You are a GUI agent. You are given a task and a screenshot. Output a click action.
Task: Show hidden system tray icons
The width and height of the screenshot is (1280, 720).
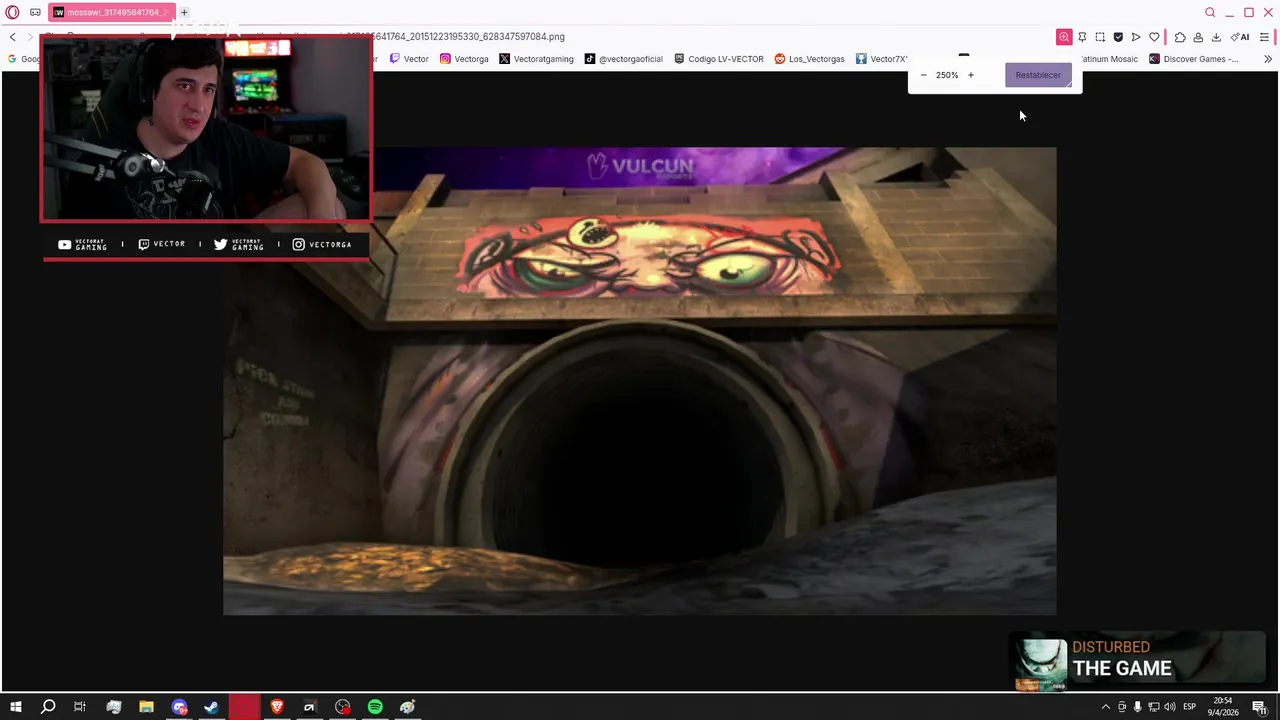click(x=1105, y=707)
